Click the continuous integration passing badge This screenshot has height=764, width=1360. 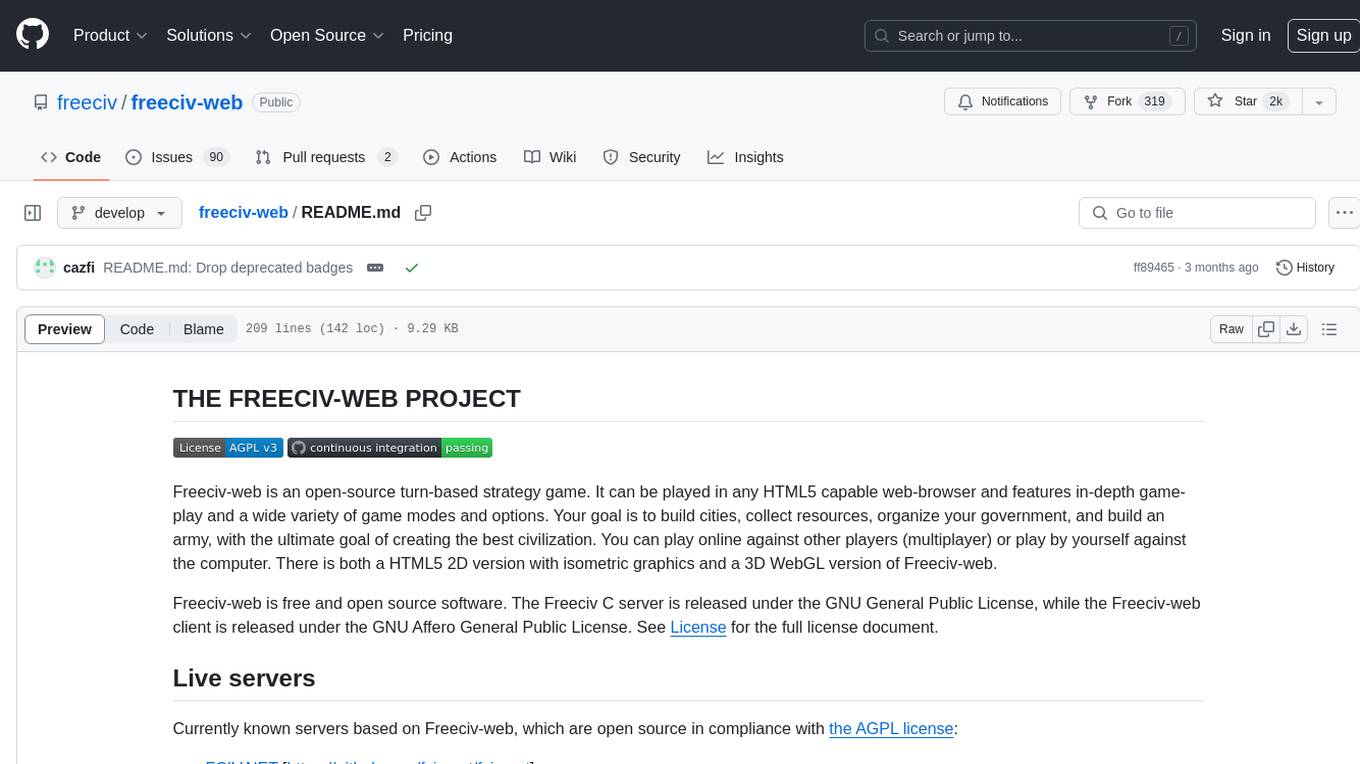390,447
